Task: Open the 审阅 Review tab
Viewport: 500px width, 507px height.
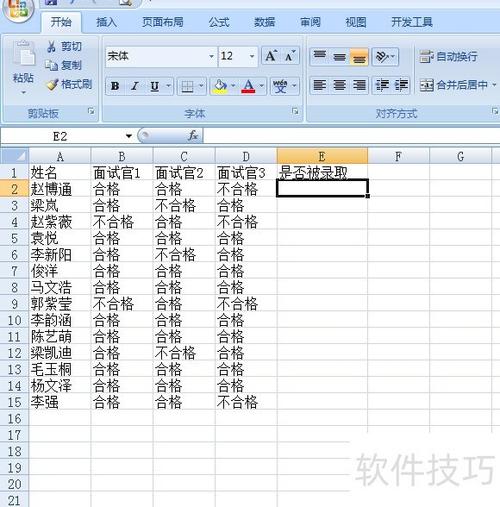Action: [310, 22]
